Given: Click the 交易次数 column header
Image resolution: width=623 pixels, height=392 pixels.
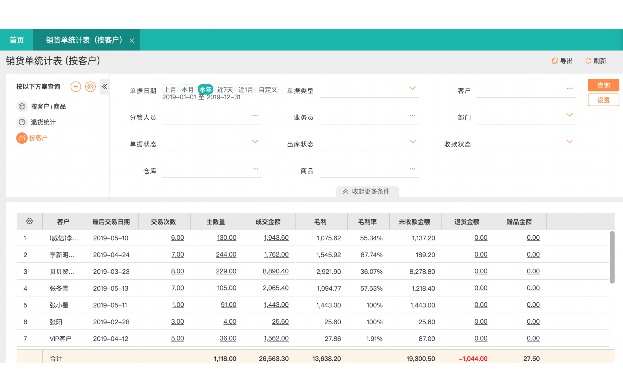Looking at the screenshot, I should [163, 222].
